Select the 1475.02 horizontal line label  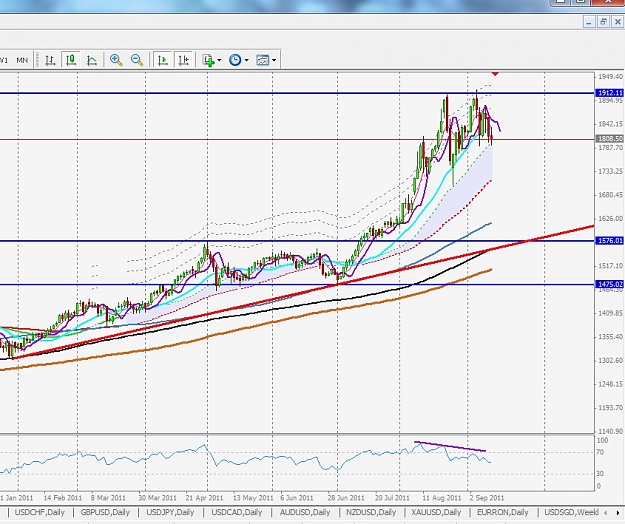[609, 284]
